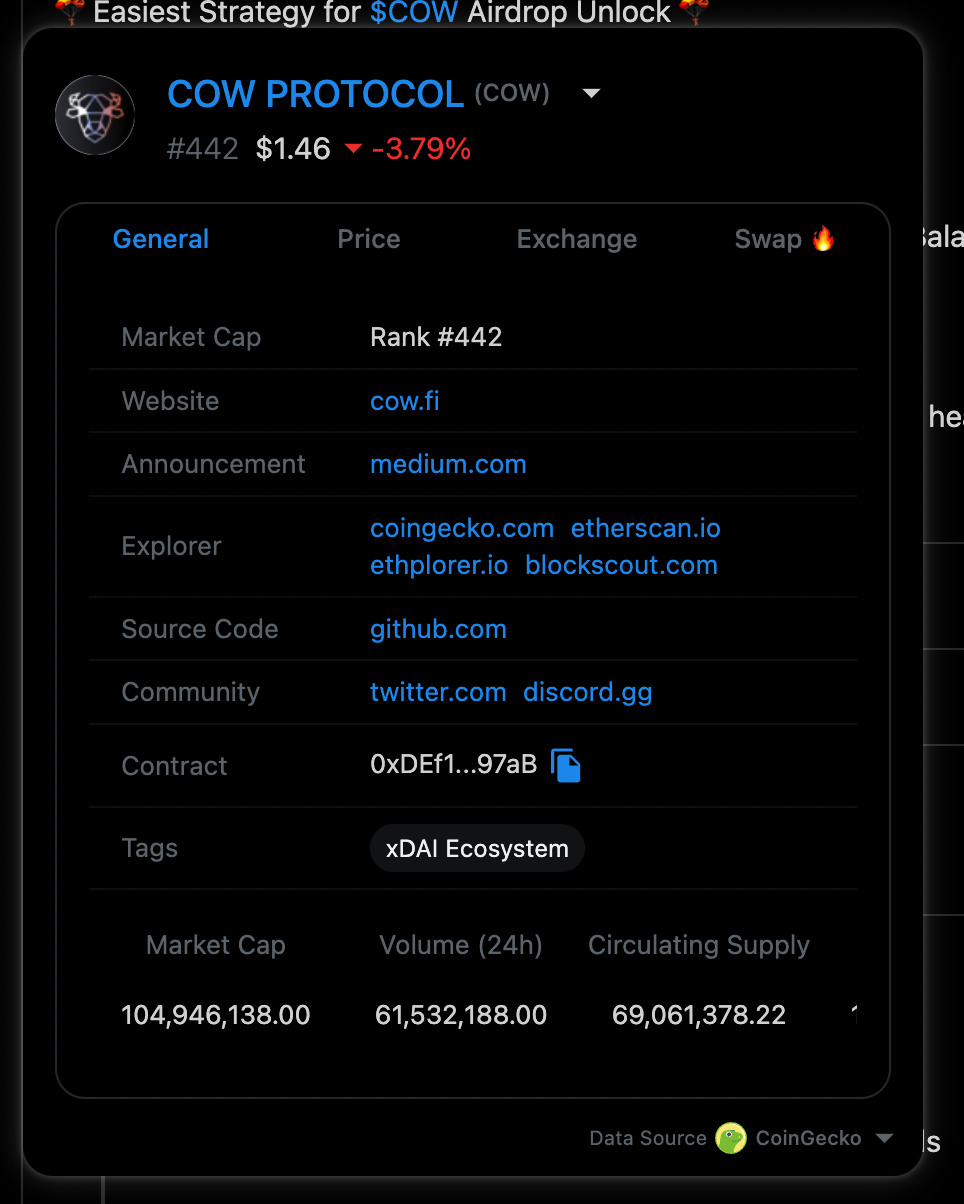This screenshot has height=1204, width=964.
Task: Visit the medium.com announcement link
Action: 448,464
